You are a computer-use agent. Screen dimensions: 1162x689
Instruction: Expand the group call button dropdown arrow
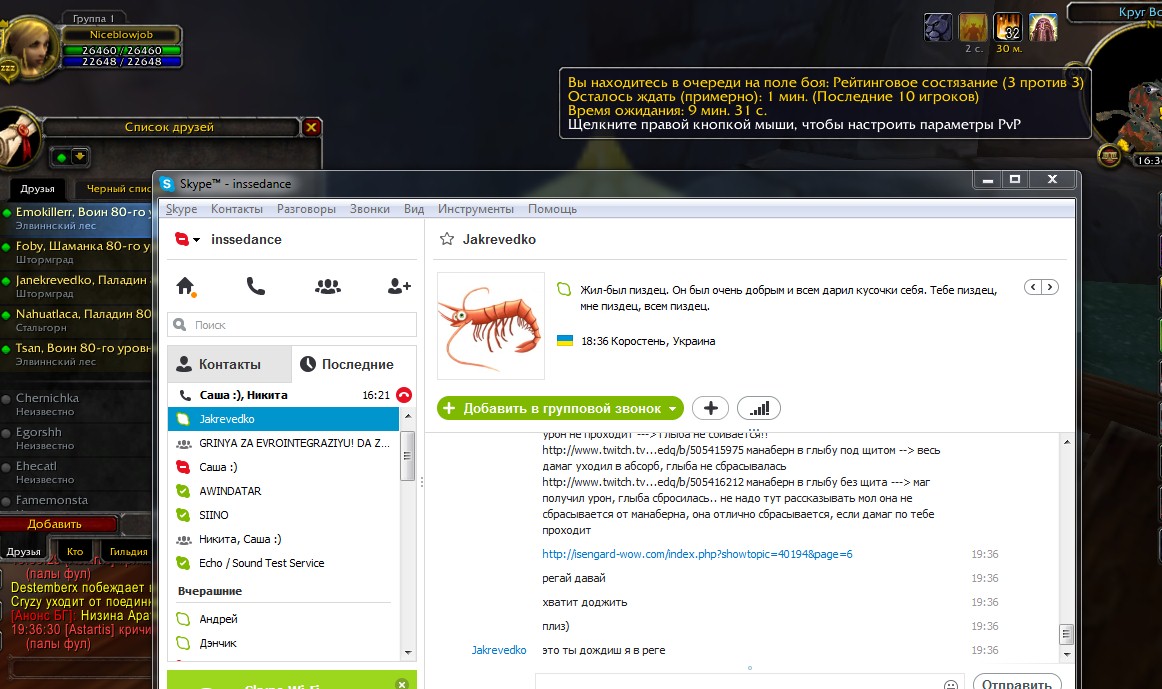tap(672, 408)
